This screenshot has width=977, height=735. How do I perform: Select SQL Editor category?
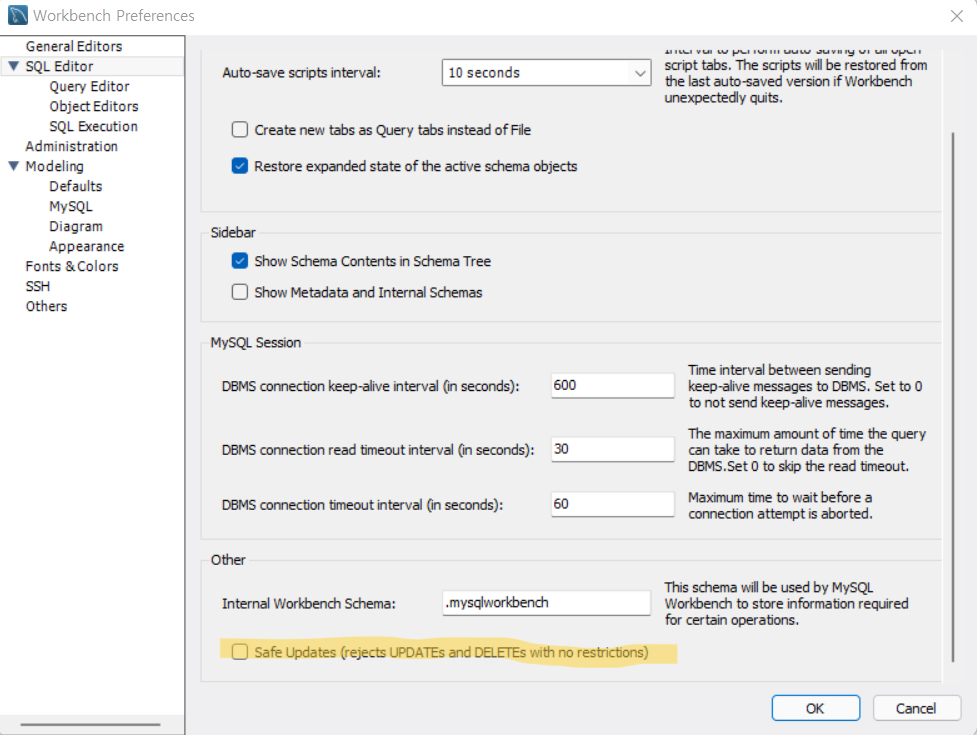[x=59, y=66]
